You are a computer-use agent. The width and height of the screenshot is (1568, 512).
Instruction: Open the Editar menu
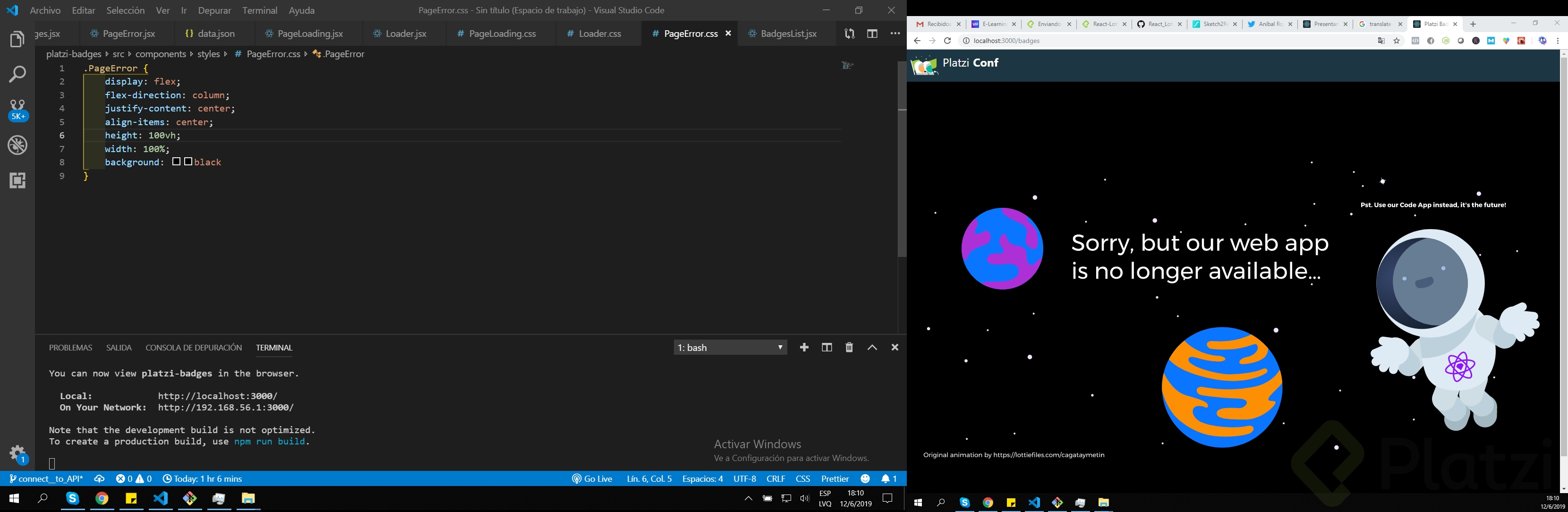(x=84, y=10)
